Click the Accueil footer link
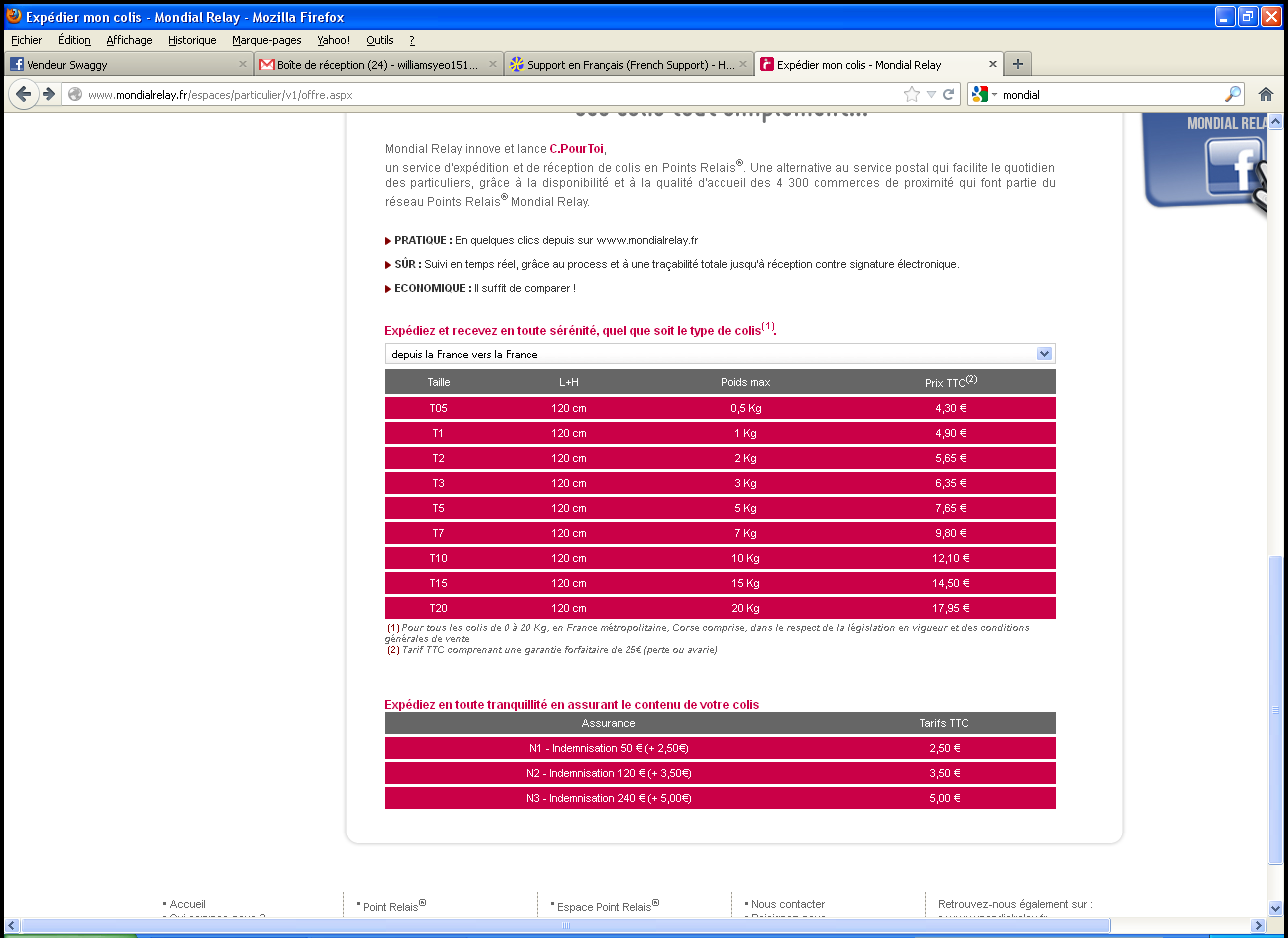1288x938 pixels. pos(187,904)
